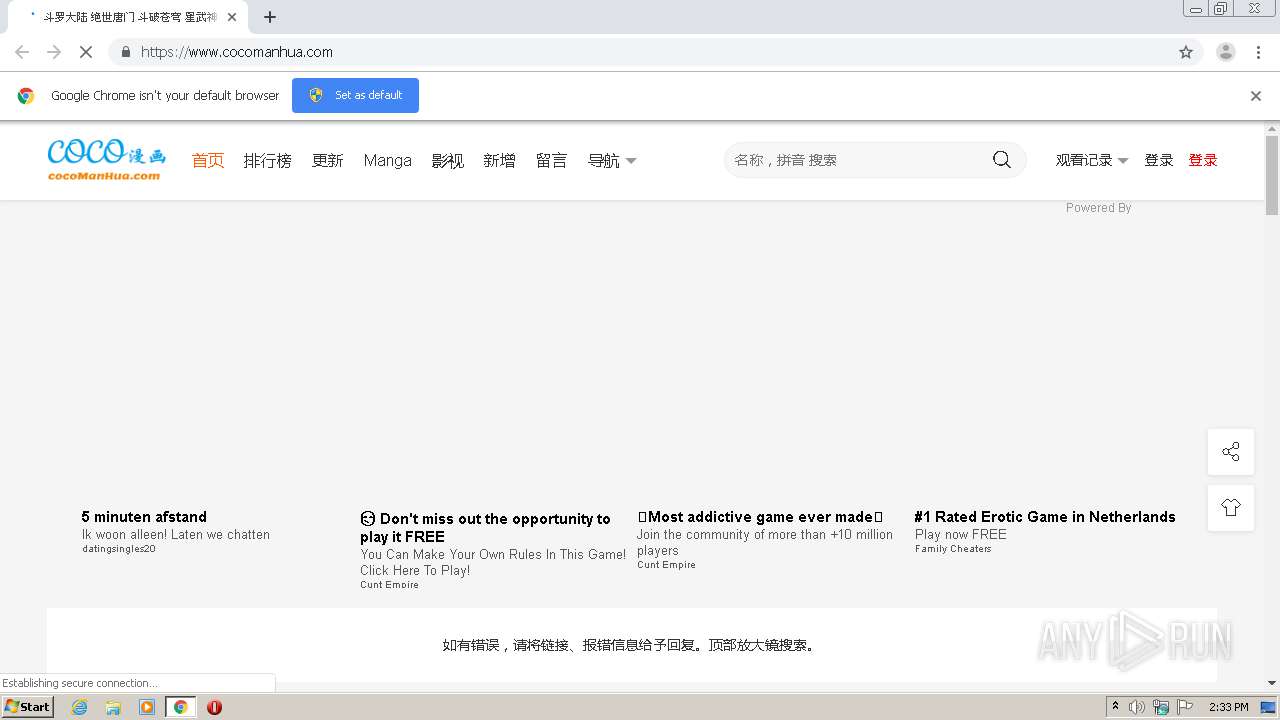Open media player taskbar icon

[x=147, y=707]
